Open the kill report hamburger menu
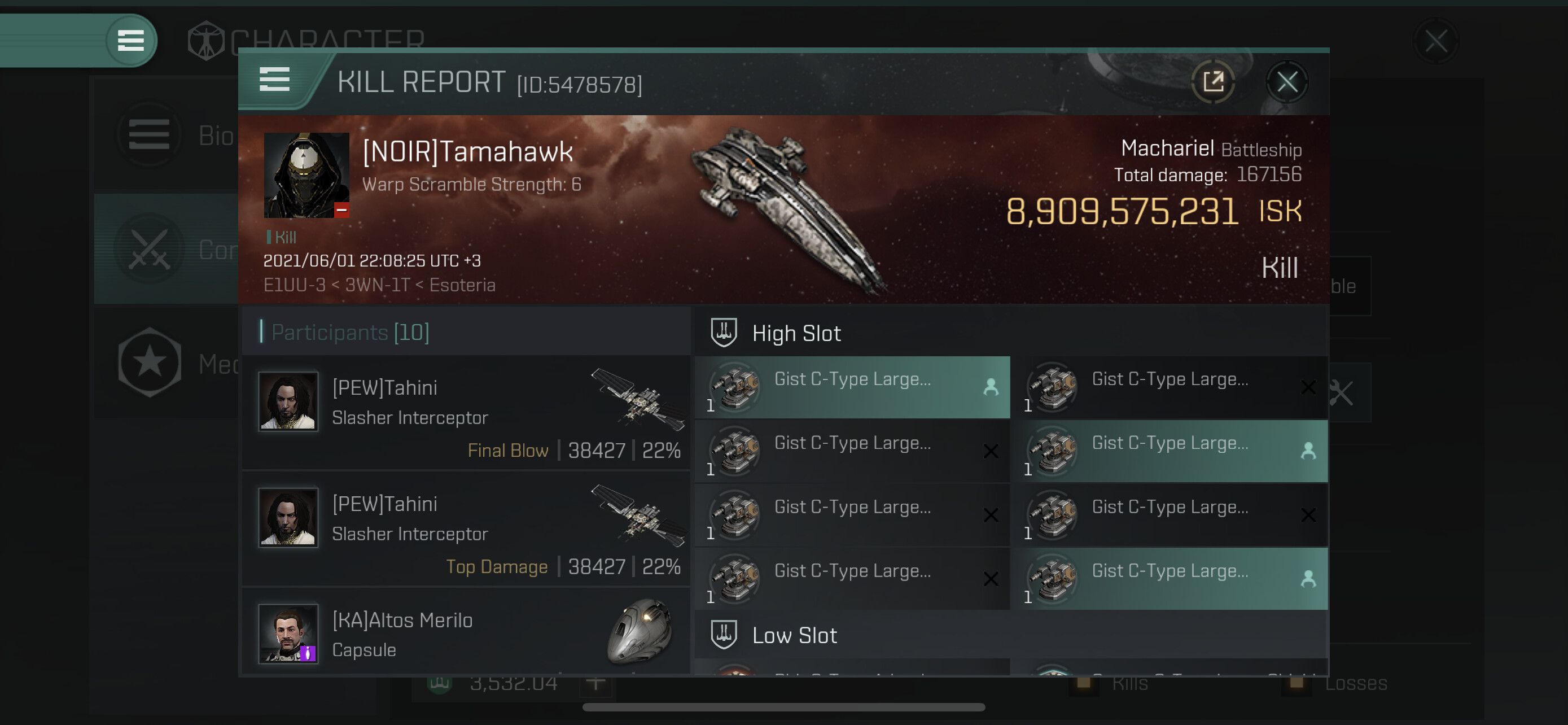Viewport: 1568px width, 725px height. [x=274, y=79]
